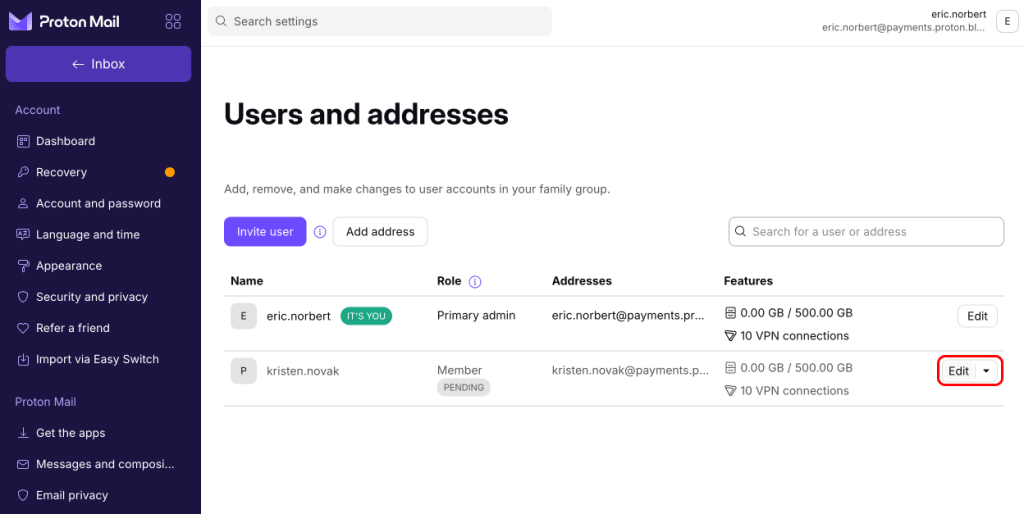Image resolution: width=1024 pixels, height=514 pixels.
Task: Click the Proton Mail logo
Action: [64, 22]
